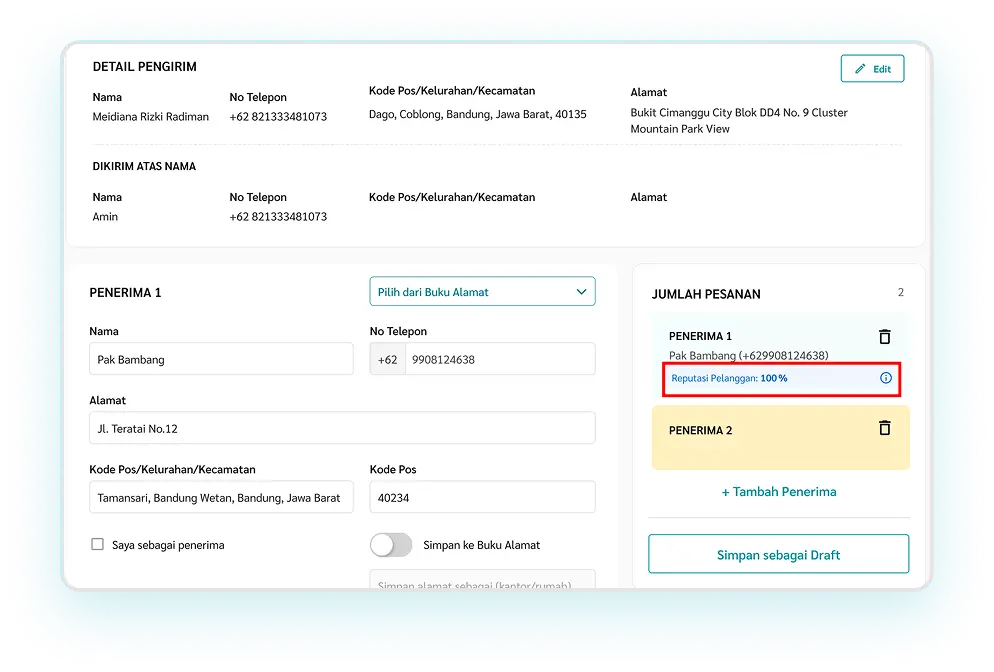The image size is (994, 672).
Task: Click chevron arrow of Buku Alamat dropdown
Action: pyautogui.click(x=581, y=292)
